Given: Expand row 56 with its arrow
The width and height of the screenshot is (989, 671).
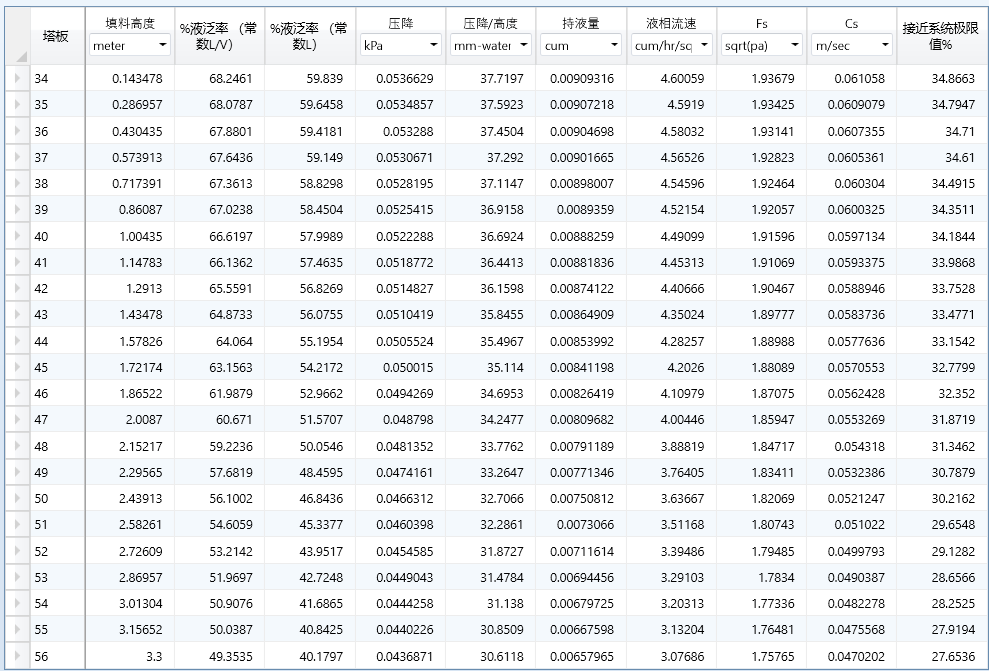Looking at the screenshot, I should tap(18, 656).
